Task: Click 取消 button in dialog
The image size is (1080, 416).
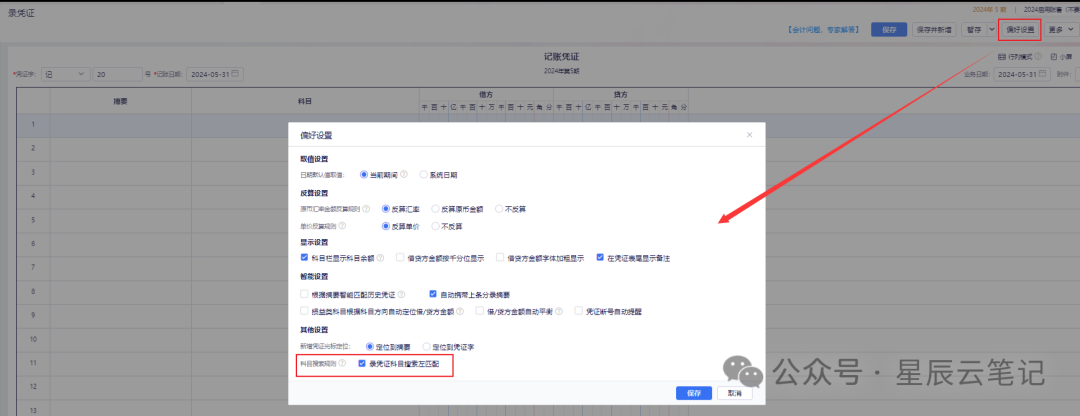Action: [734, 393]
